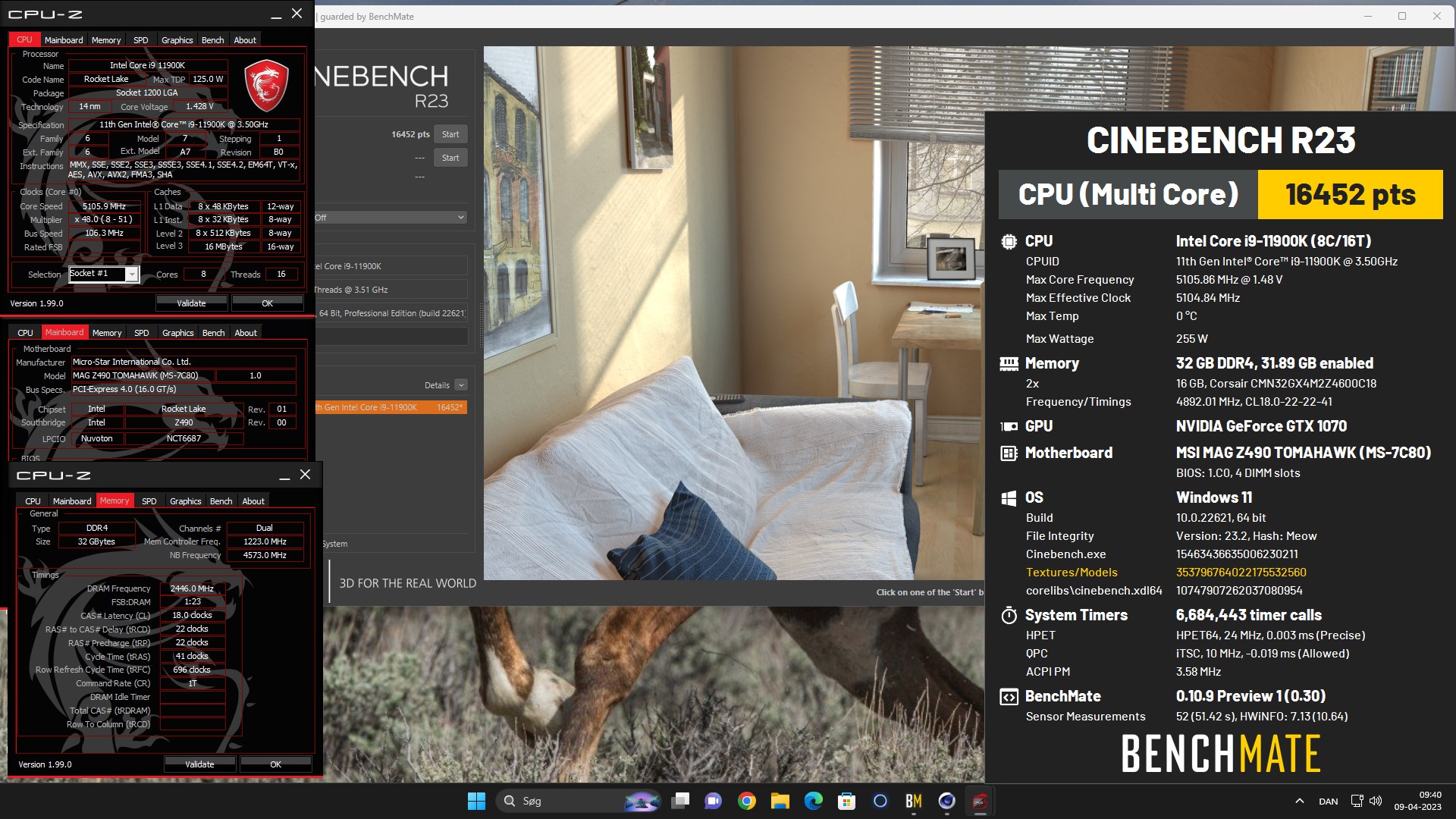Show hidden system tray icons
Image resolution: width=1456 pixels, height=819 pixels.
pyautogui.click(x=1299, y=801)
